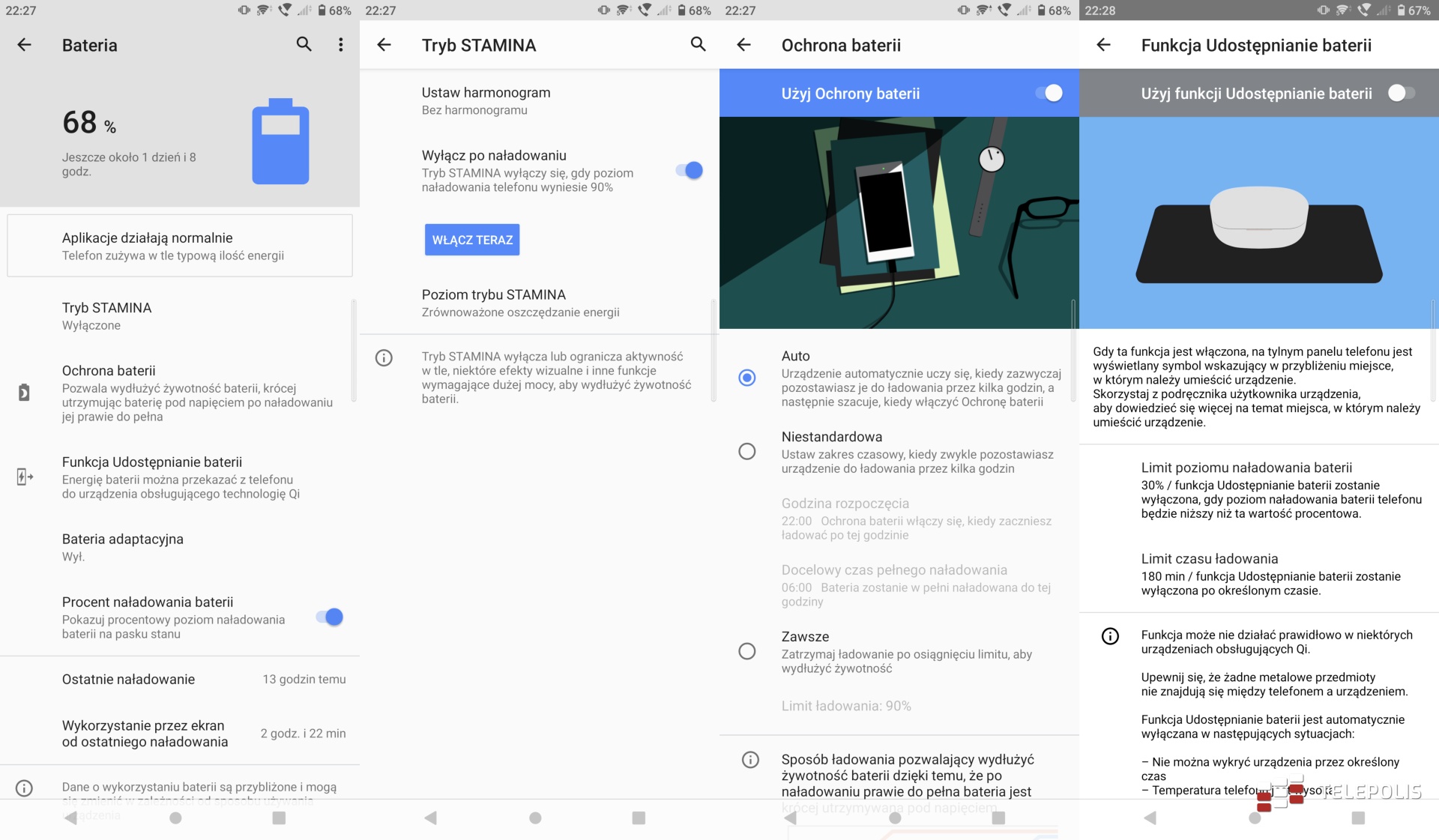The width and height of the screenshot is (1439, 840).
Task: Enable Użyj funkcji Udostępnianie baterii switch
Action: [x=1401, y=93]
